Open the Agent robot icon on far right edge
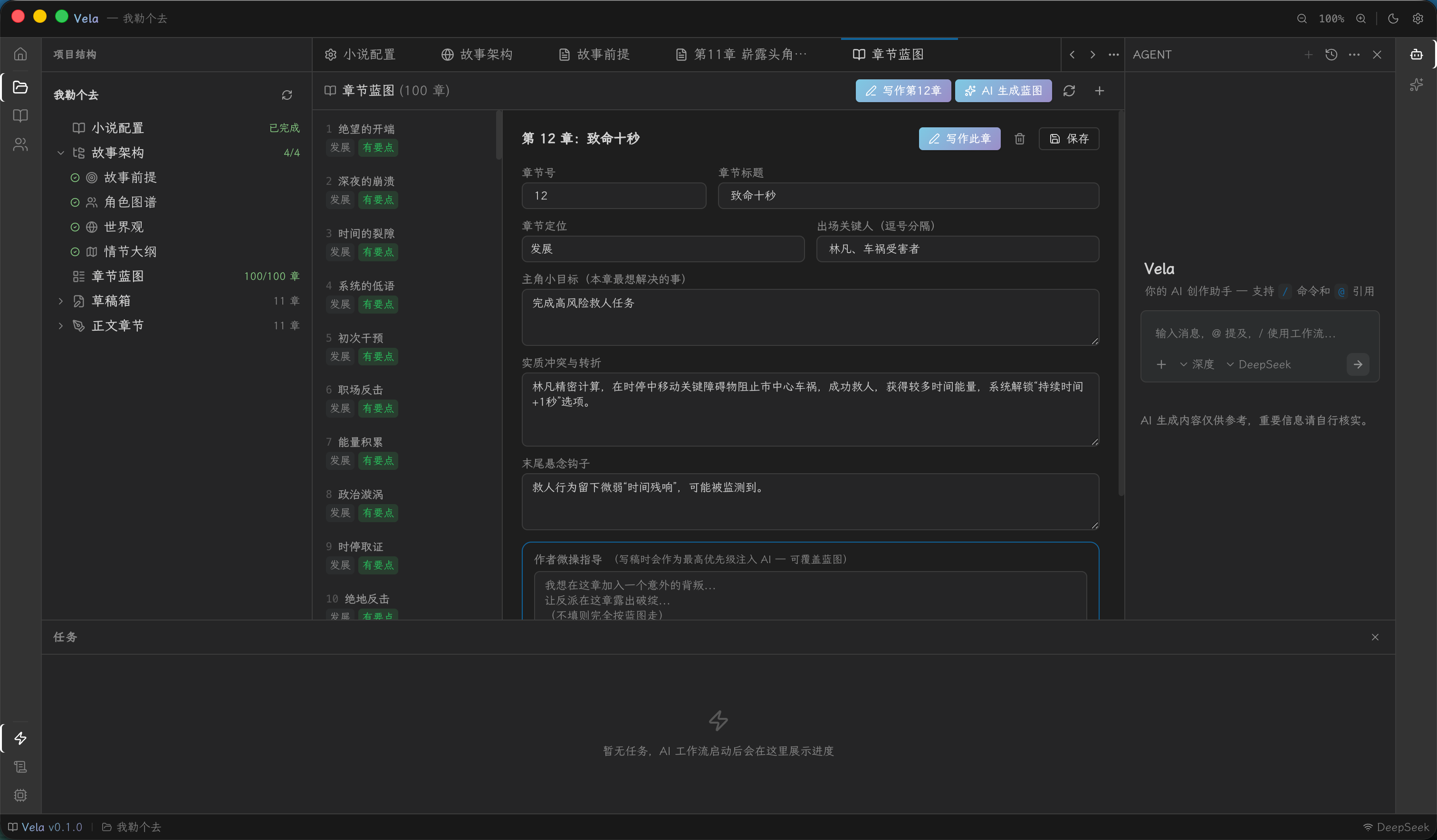 1418,54
